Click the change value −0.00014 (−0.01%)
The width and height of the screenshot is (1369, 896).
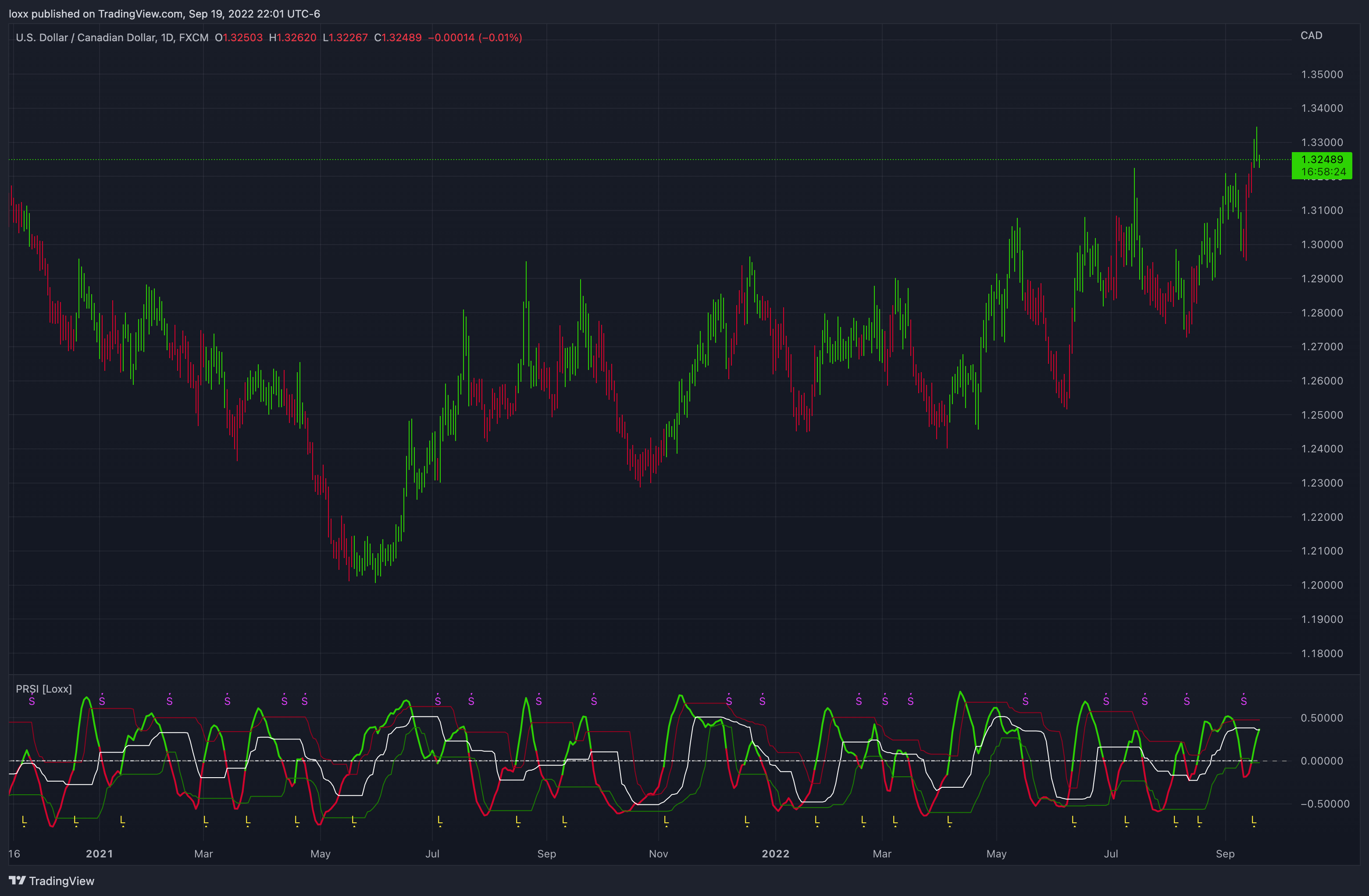[x=475, y=37]
